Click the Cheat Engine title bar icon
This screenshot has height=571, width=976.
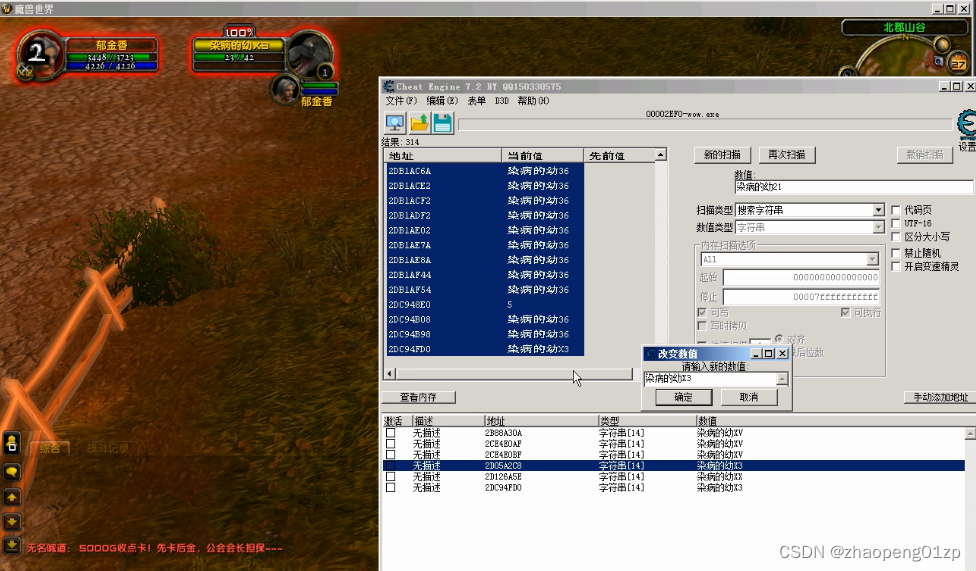[388, 87]
